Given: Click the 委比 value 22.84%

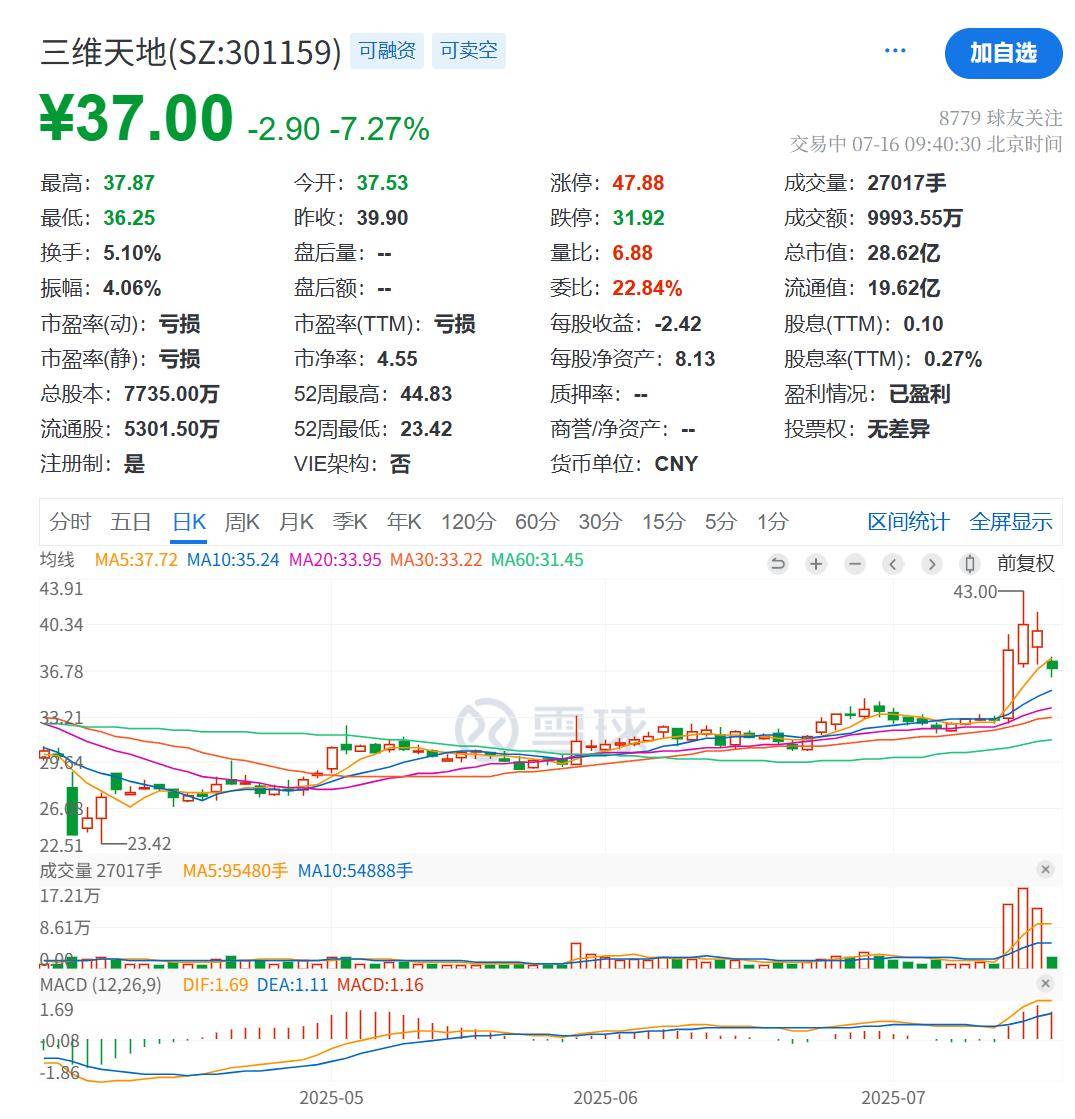Looking at the screenshot, I should tap(647, 288).
